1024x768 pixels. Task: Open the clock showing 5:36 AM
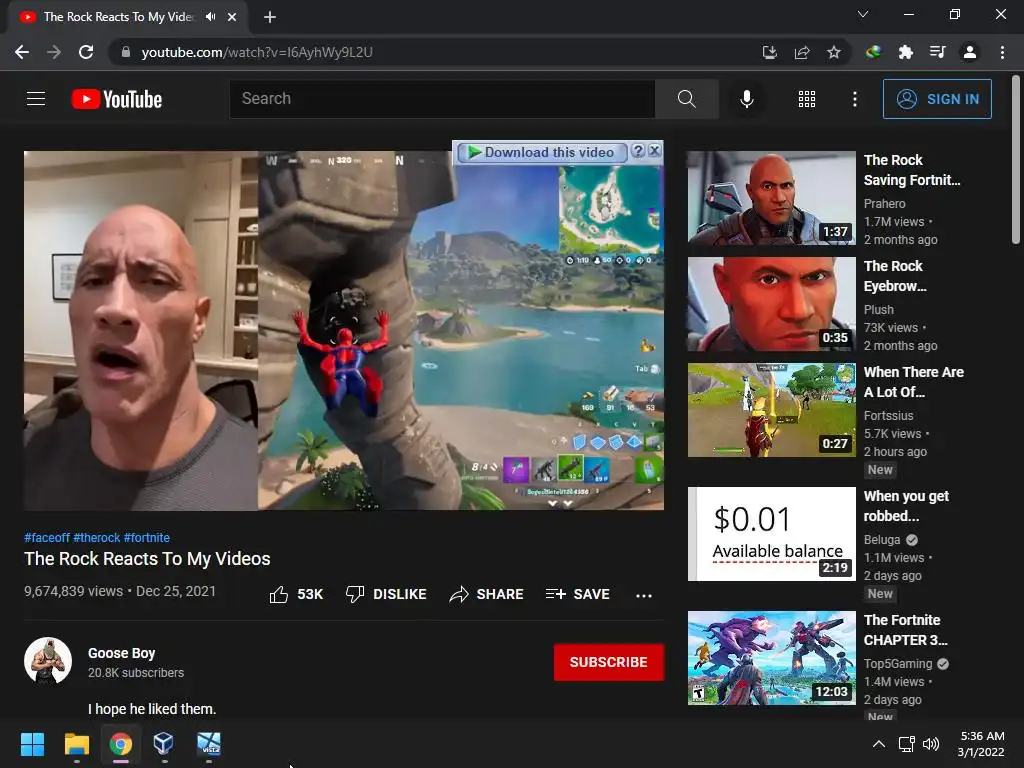pyautogui.click(x=981, y=744)
